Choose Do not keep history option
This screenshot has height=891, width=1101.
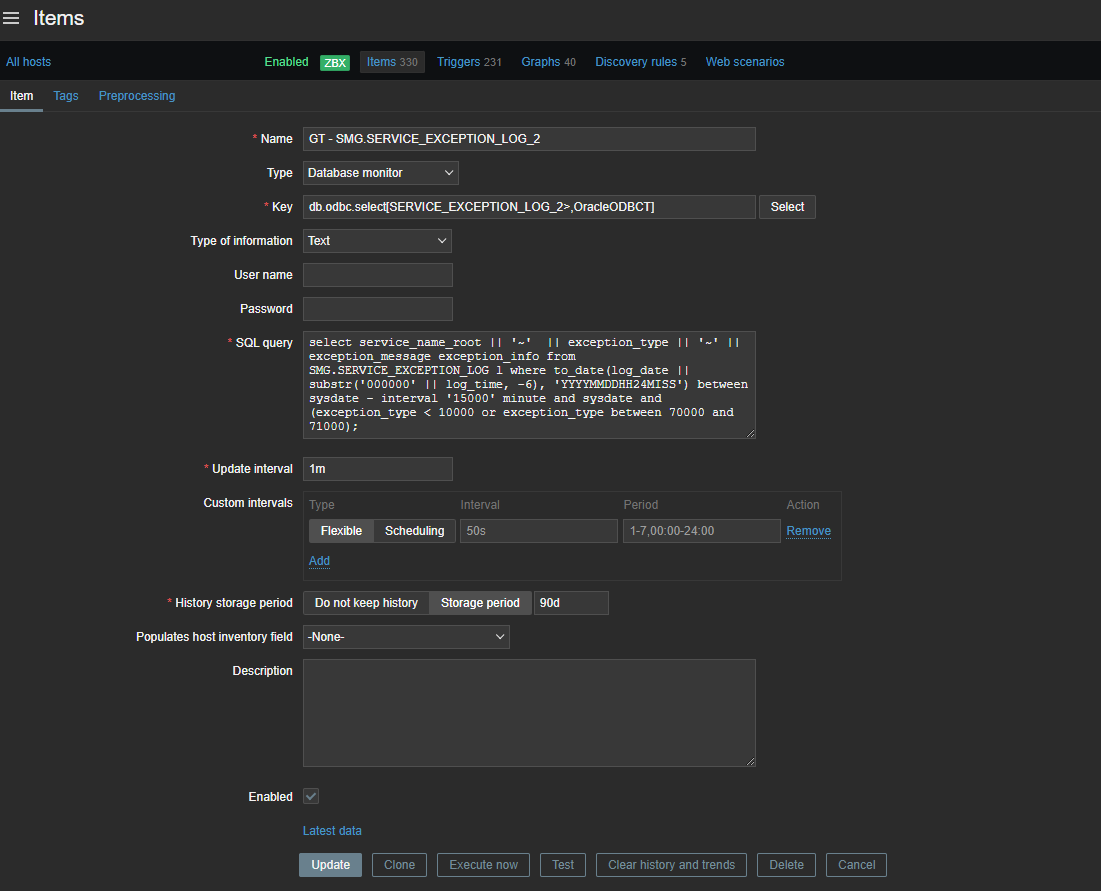point(366,603)
